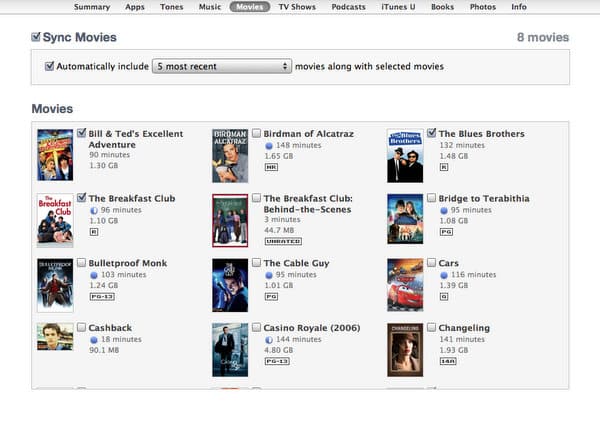This screenshot has width=600, height=427.
Task: Check the Cars movie
Action: (431, 262)
